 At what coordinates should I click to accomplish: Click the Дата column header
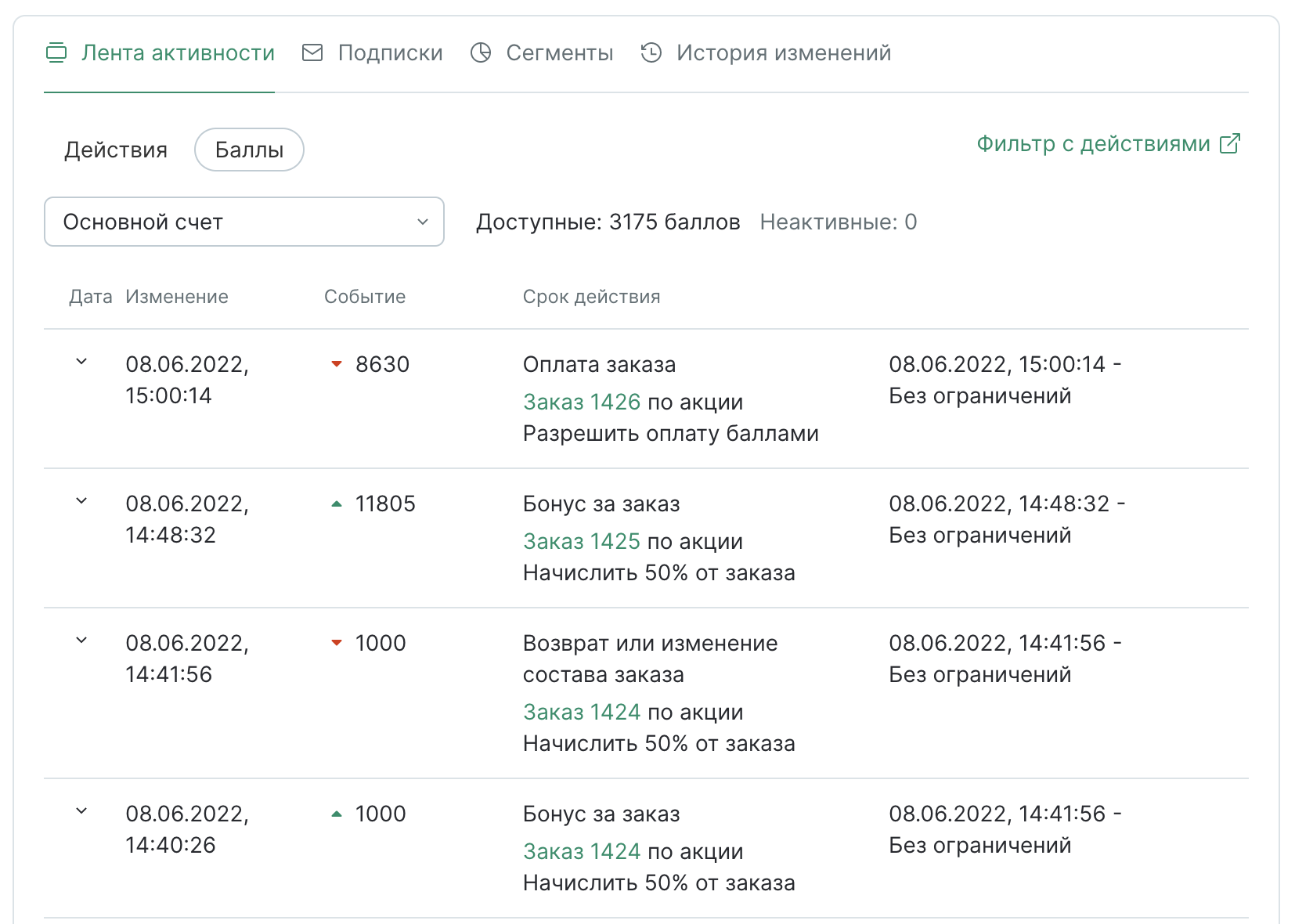91,297
